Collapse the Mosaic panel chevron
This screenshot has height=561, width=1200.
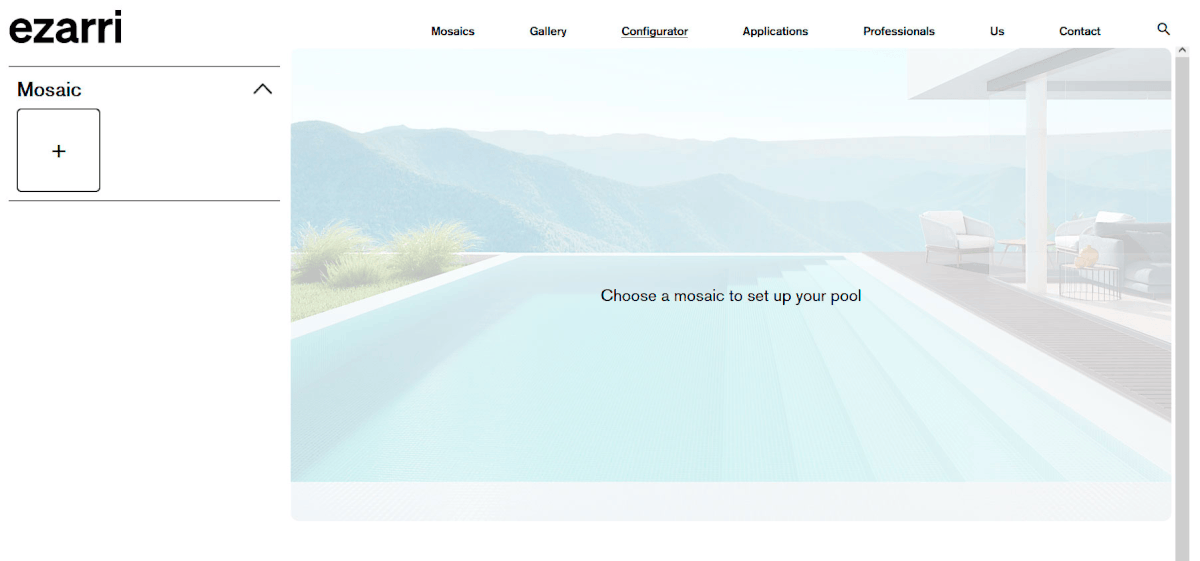tap(262, 89)
